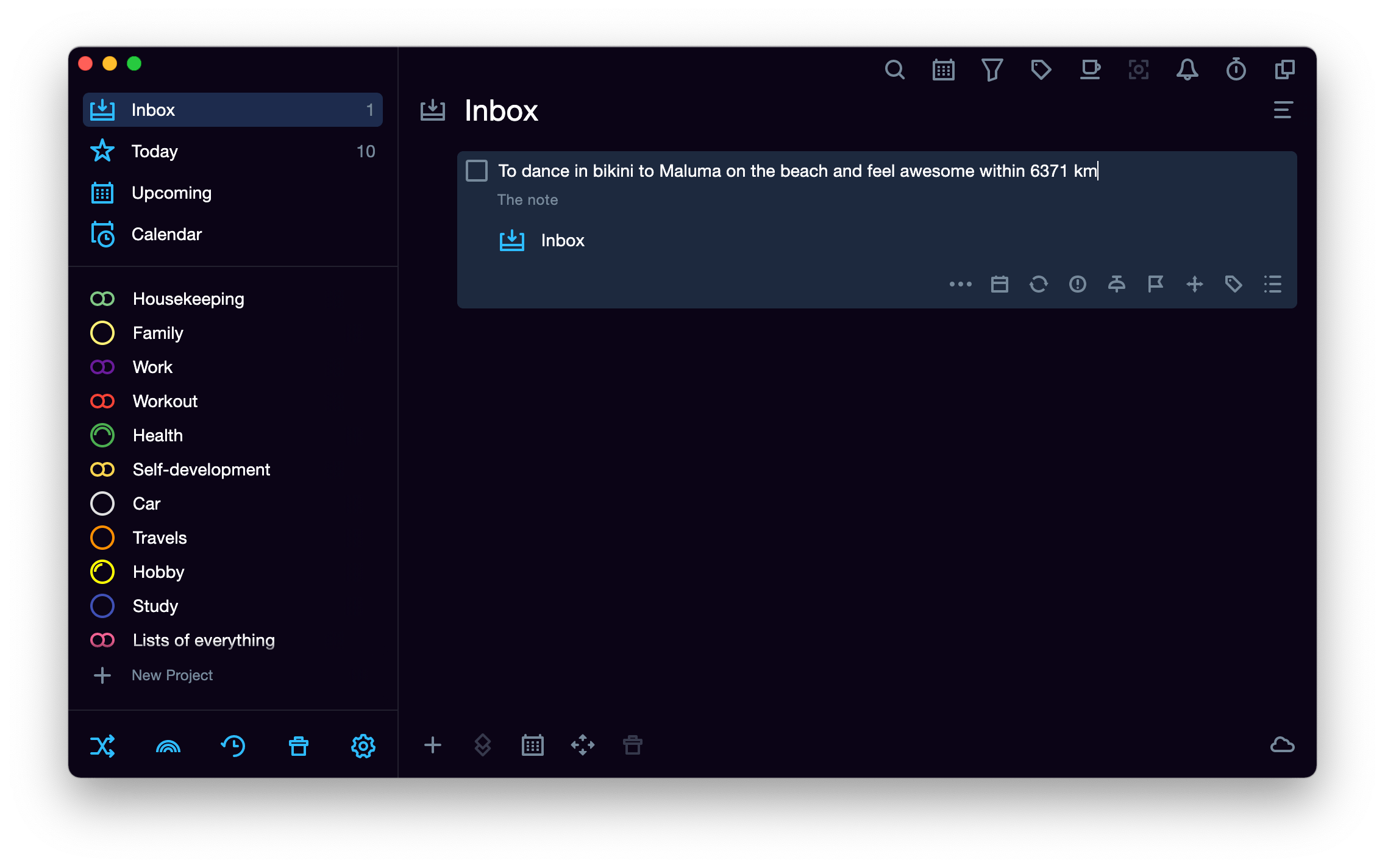Set a date with the task calendar icon
This screenshot has width=1385, height=868.
(1000, 284)
